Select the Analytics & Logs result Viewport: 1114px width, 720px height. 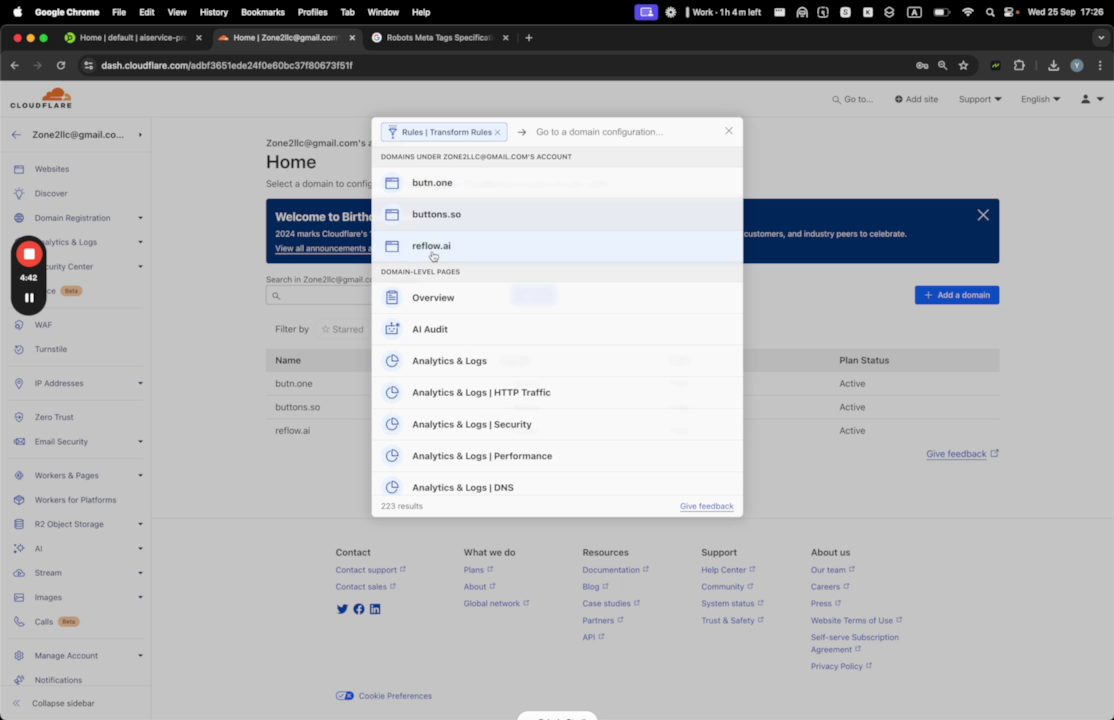[557, 361]
